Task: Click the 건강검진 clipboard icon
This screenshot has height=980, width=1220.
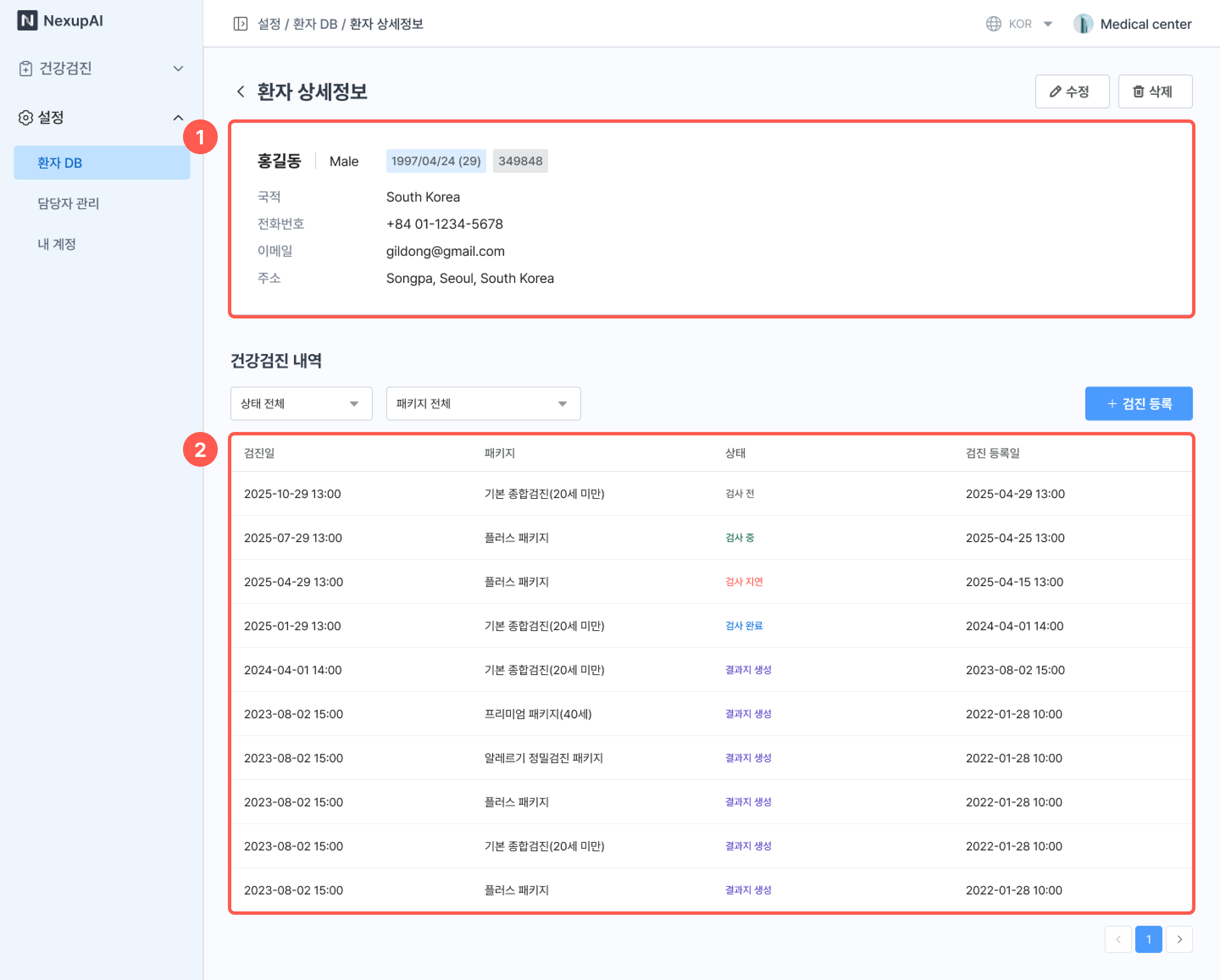Action: [25, 69]
